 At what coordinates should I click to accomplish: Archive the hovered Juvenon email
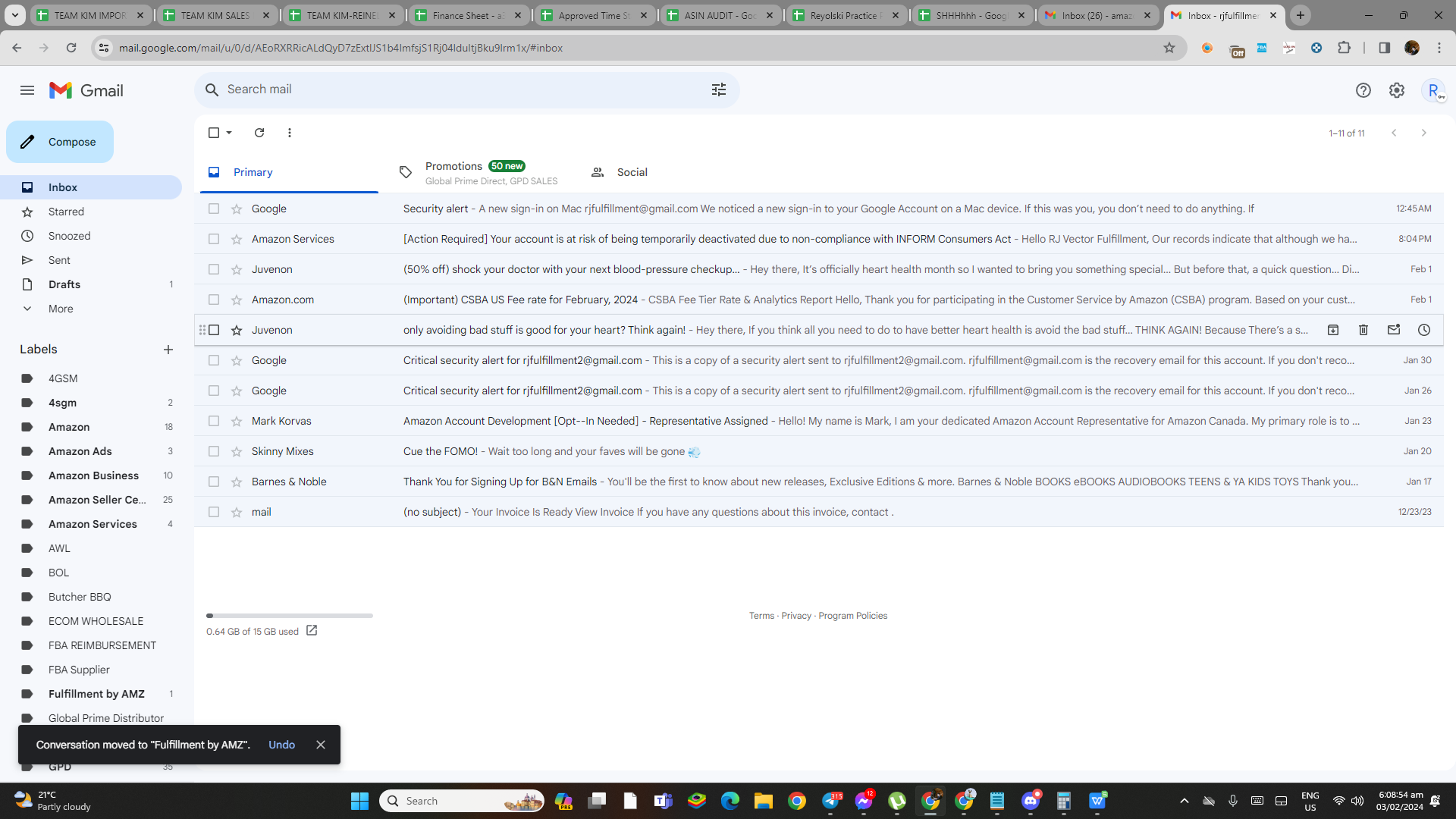(x=1333, y=330)
